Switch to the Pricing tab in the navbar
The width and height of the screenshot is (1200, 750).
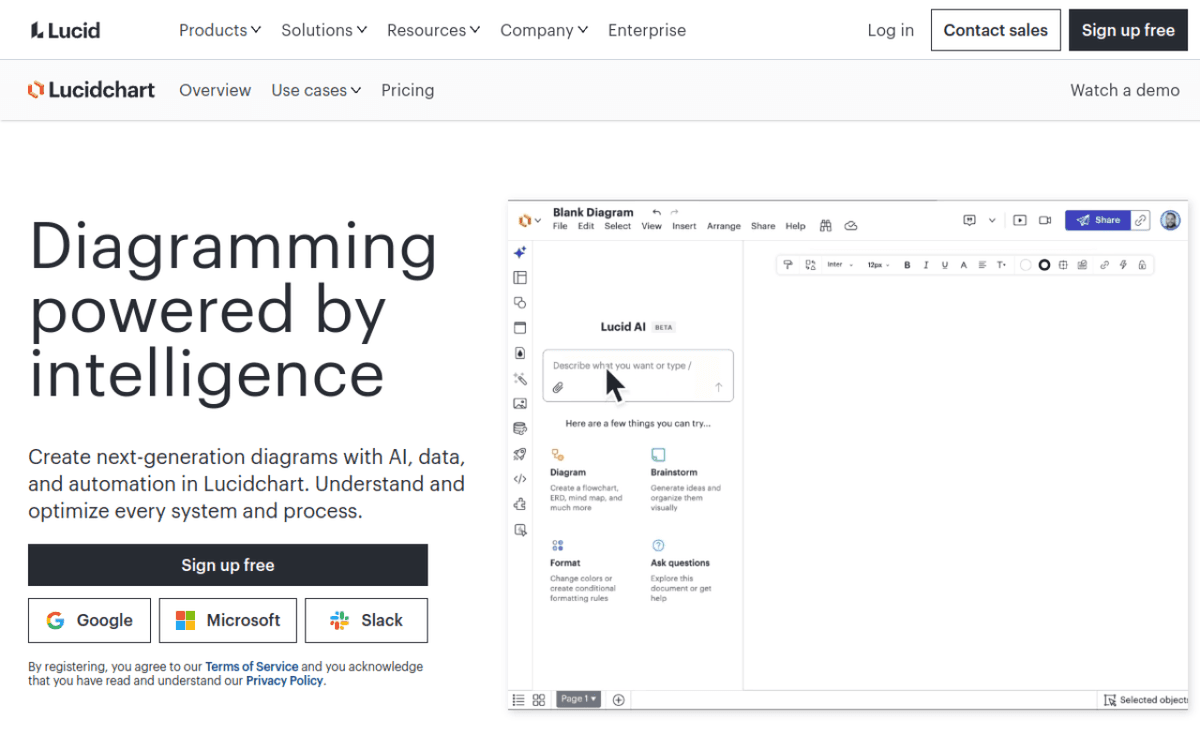(407, 90)
